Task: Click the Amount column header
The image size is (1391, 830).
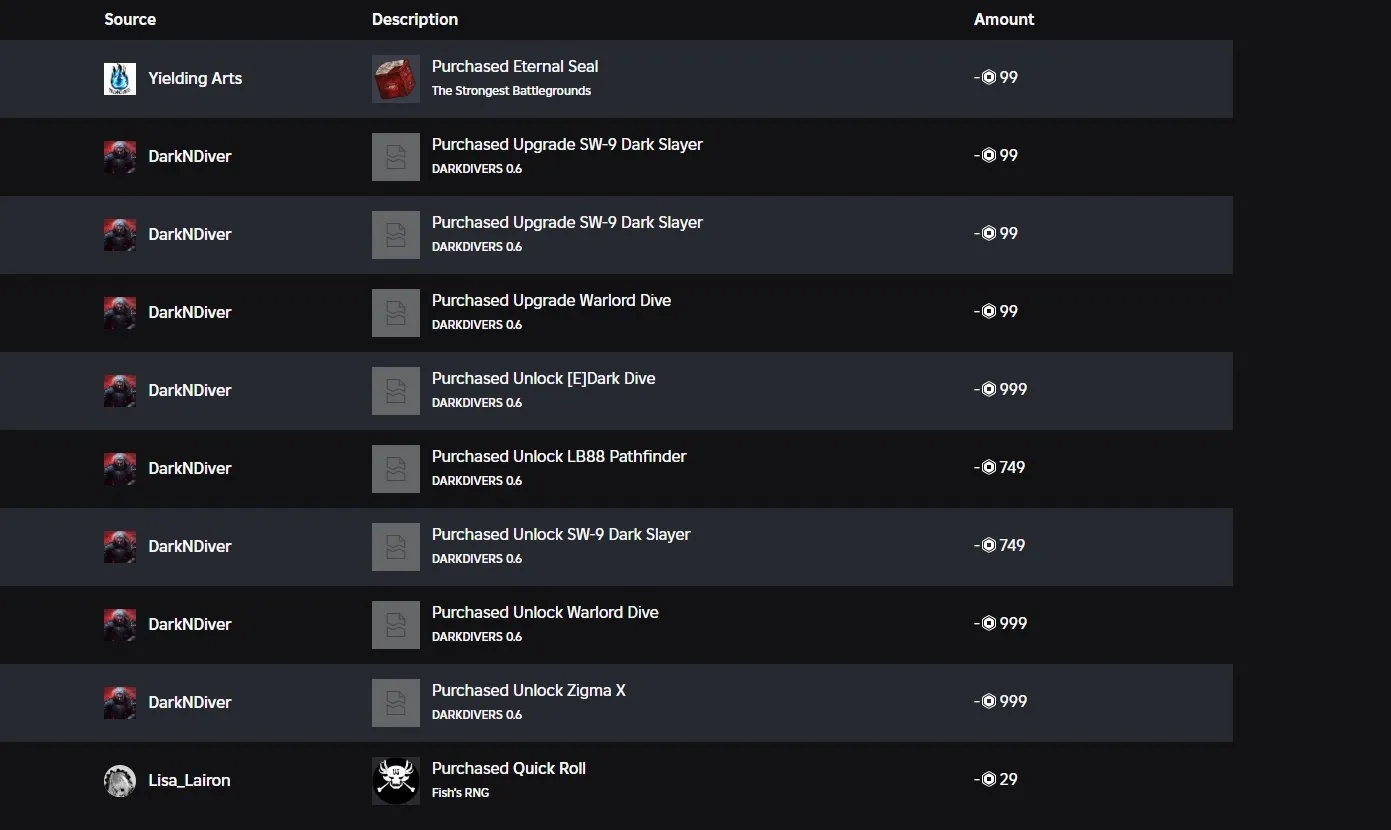Action: (1004, 19)
